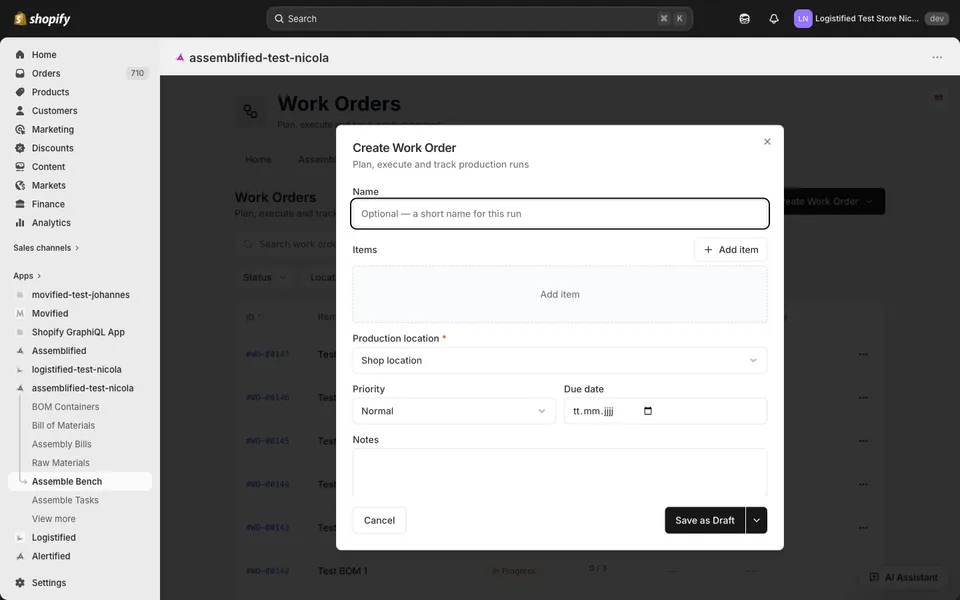Open Assemble Bench in sidebar

80,482
